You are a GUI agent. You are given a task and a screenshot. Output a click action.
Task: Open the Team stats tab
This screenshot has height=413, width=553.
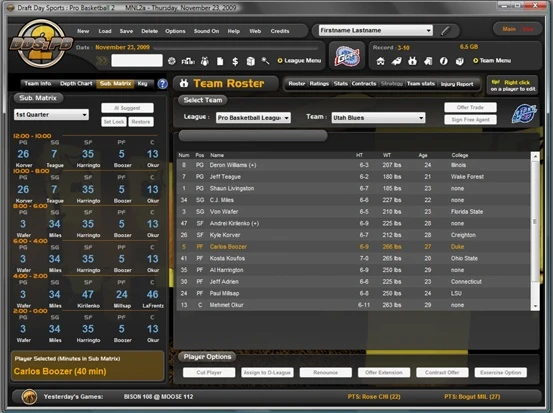pyautogui.click(x=420, y=84)
